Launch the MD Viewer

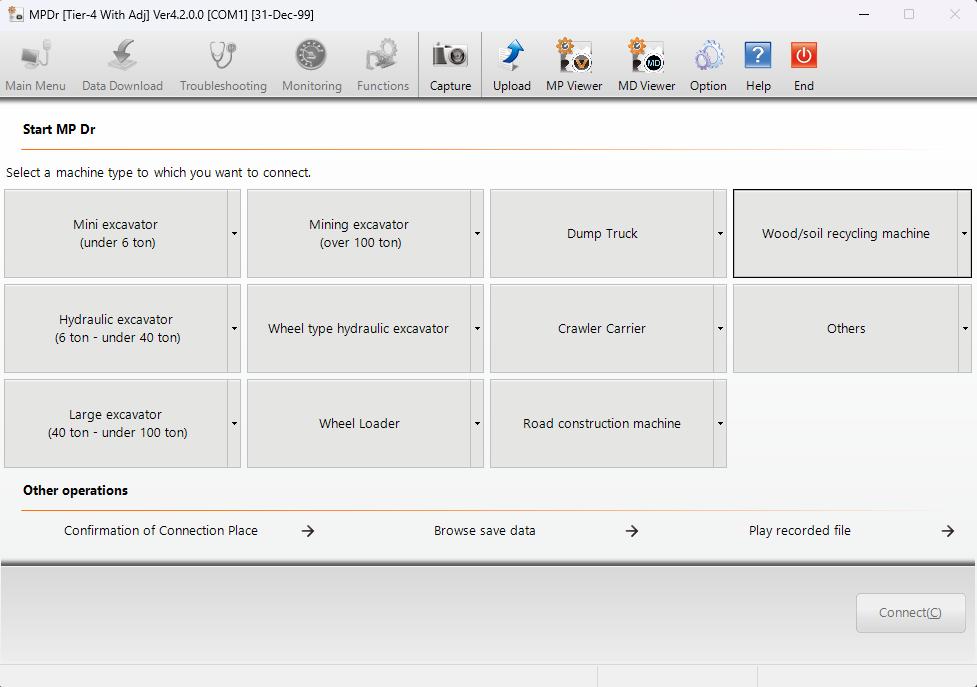[x=646, y=56]
